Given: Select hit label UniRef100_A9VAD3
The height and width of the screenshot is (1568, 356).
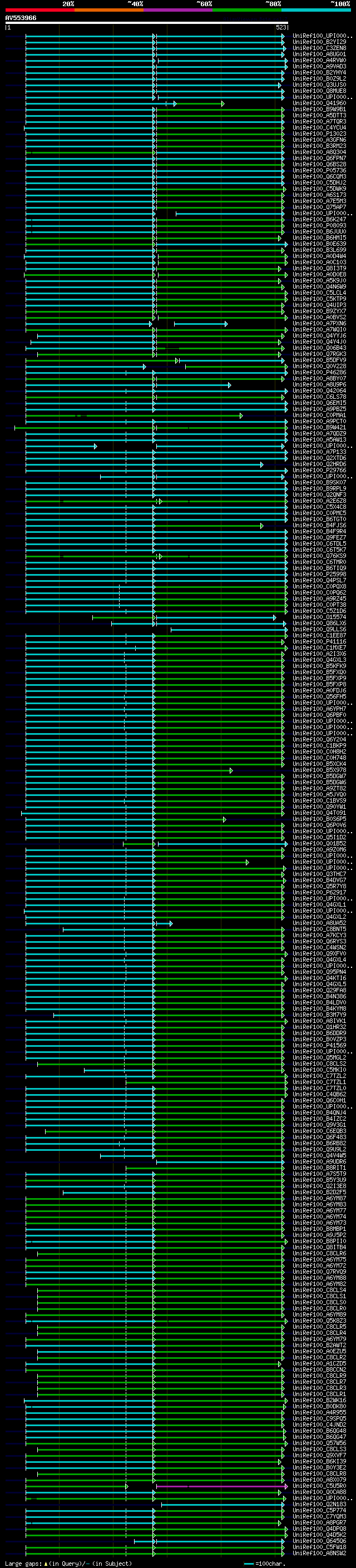Looking at the screenshot, I should tap(319, 66).
